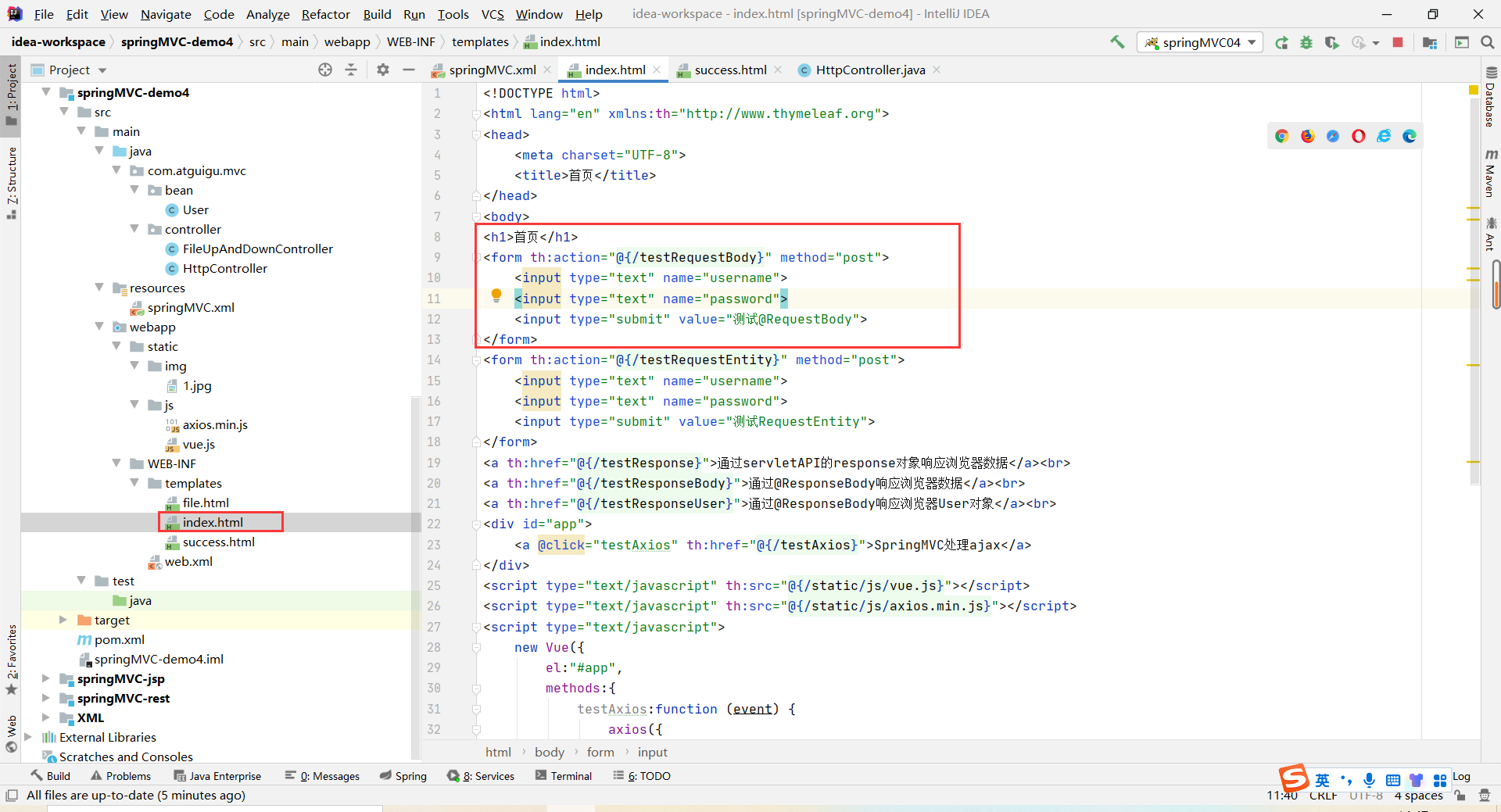Toggle the Z: Structure side panel

pyautogui.click(x=11, y=182)
